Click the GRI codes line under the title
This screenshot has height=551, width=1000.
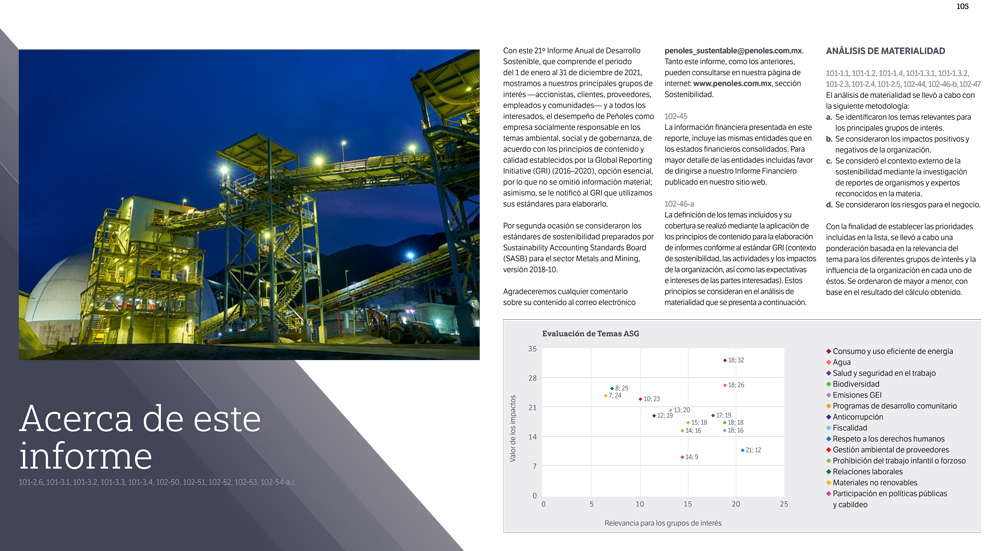[157, 483]
